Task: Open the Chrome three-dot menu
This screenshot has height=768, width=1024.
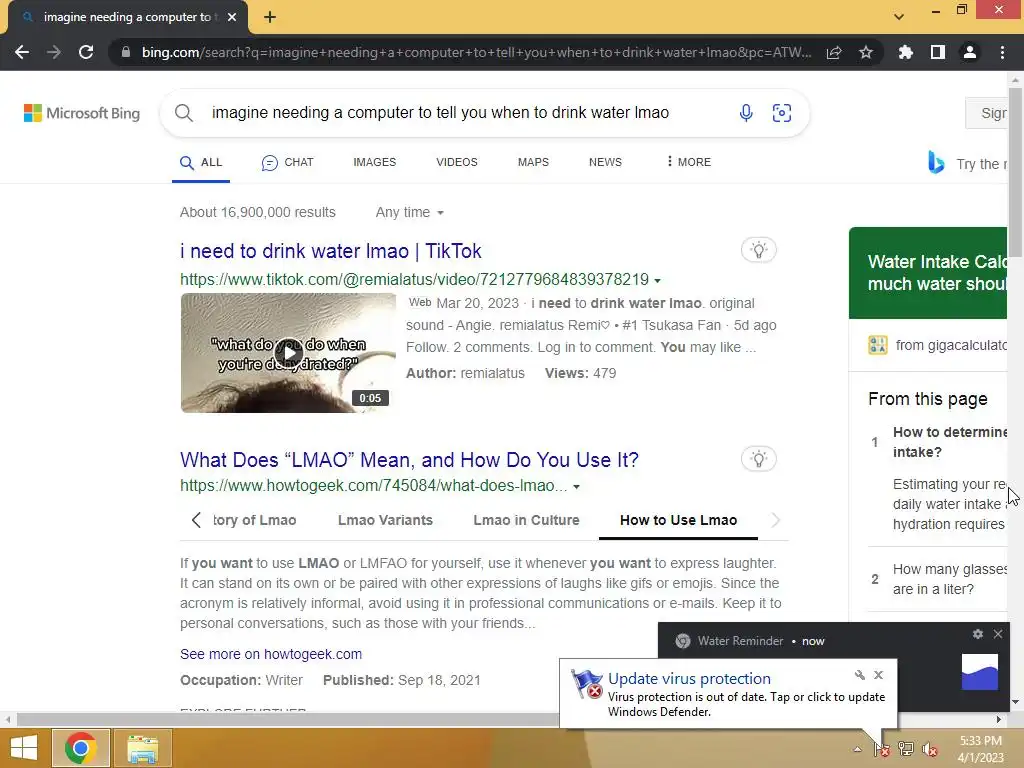Action: pos(1002,52)
